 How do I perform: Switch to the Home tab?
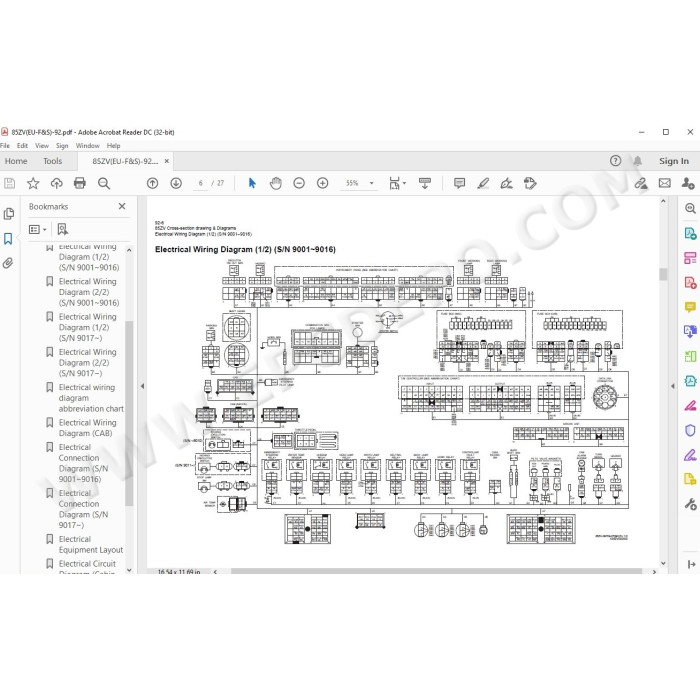pos(16,161)
